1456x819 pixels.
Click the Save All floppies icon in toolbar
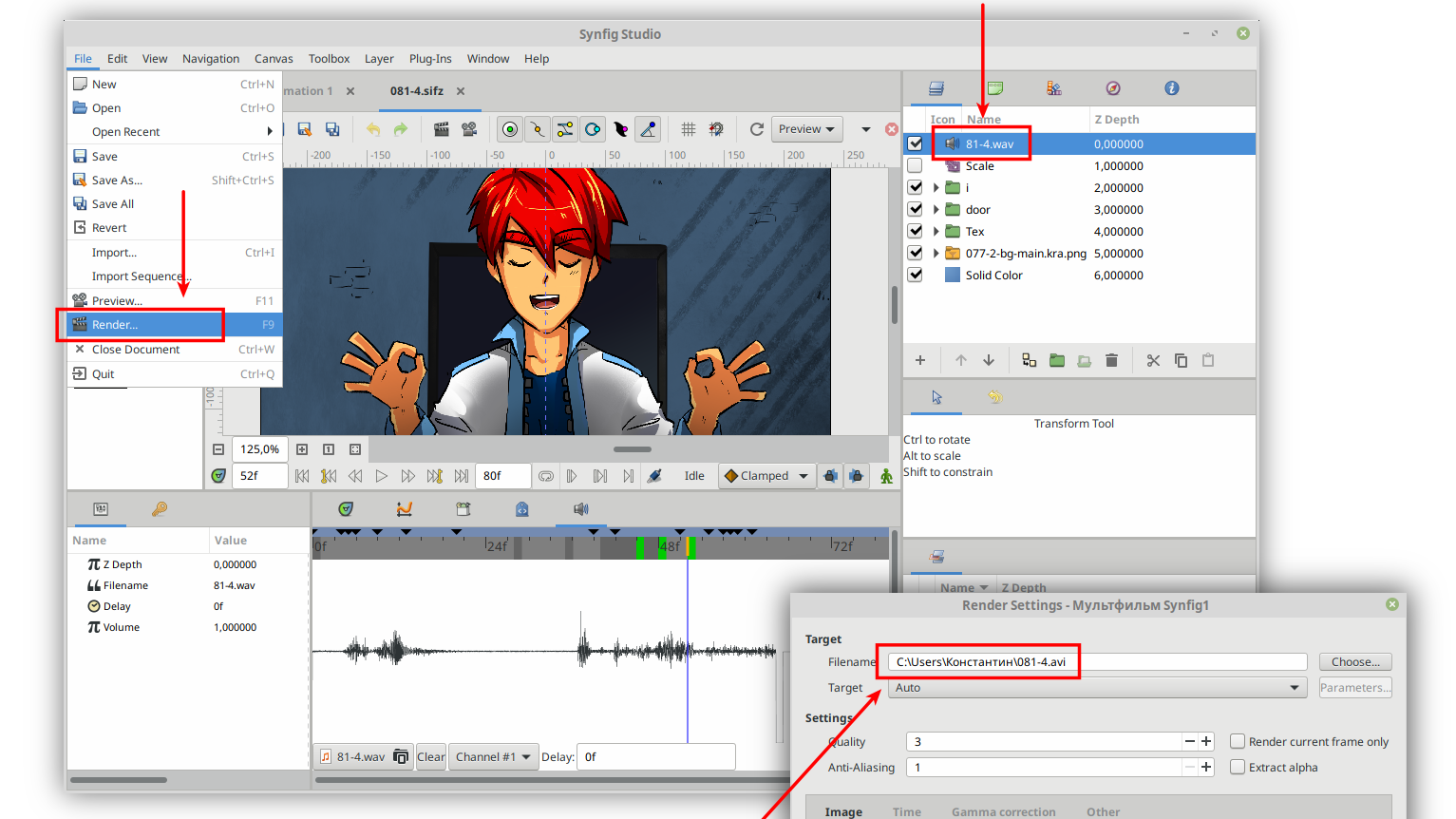pyautogui.click(x=332, y=129)
